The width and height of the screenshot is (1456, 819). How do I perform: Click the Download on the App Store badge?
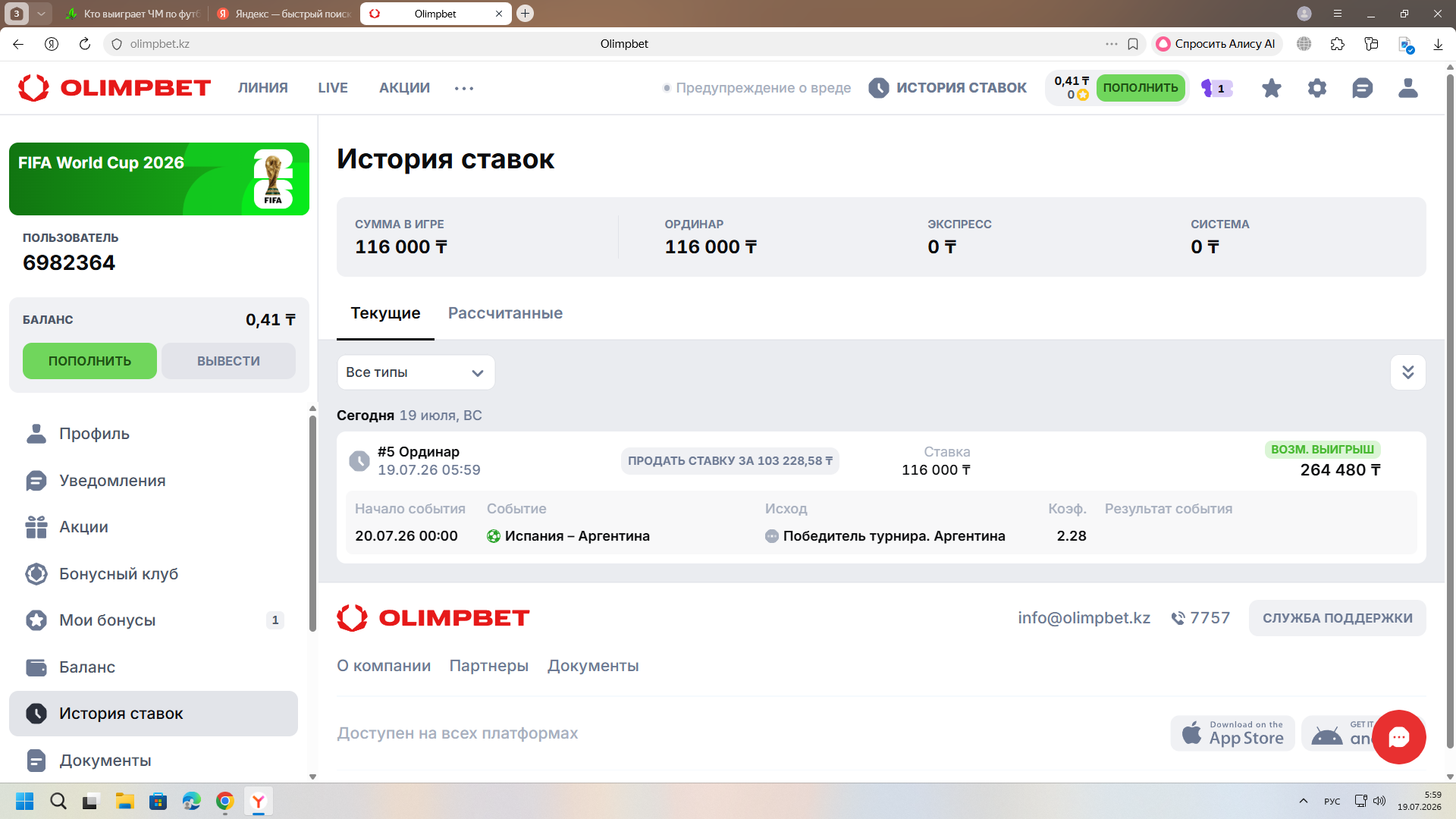click(x=1233, y=733)
